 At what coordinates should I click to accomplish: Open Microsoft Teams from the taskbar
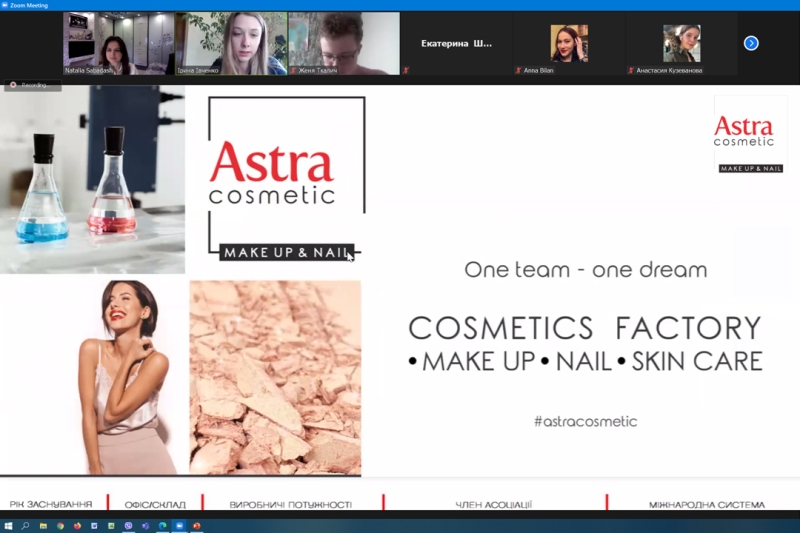coord(145,526)
